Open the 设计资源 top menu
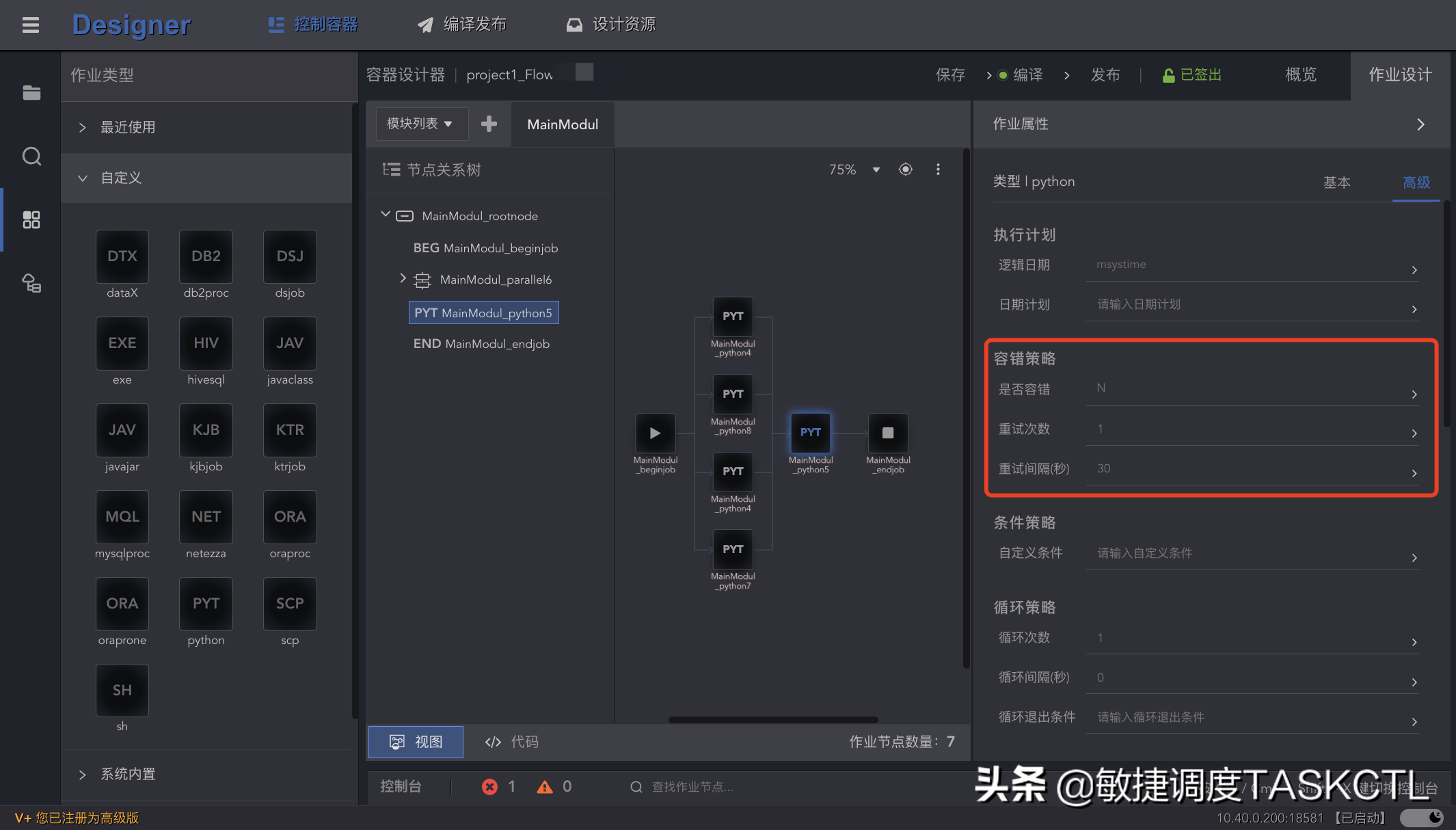This screenshot has width=1456, height=830. (611, 25)
